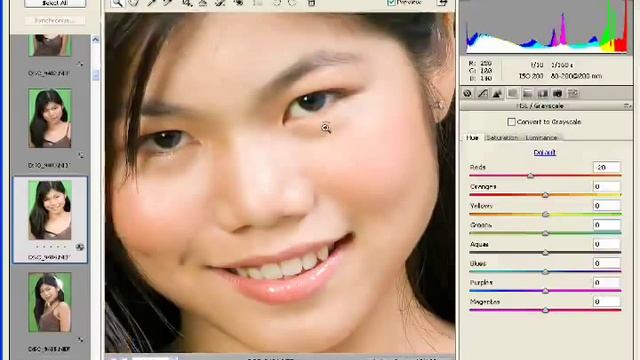This screenshot has width=640, height=360.
Task: Click the Greens hue slider handle
Action: 545,233
